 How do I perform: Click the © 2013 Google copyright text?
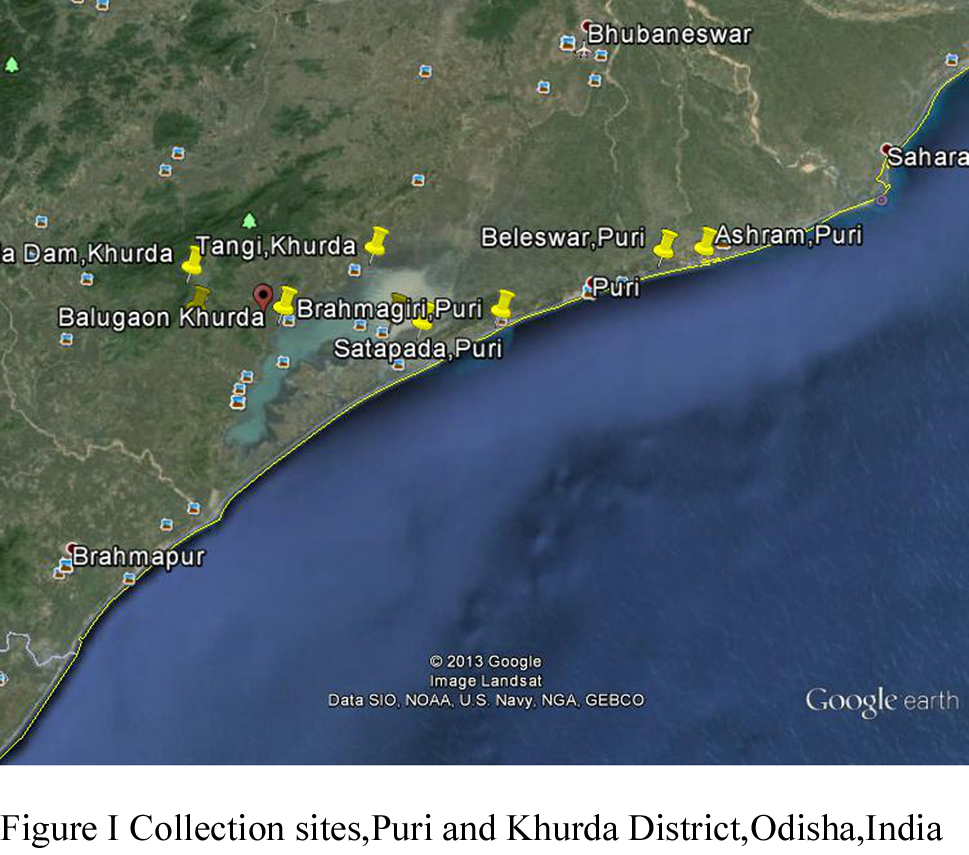point(485,661)
